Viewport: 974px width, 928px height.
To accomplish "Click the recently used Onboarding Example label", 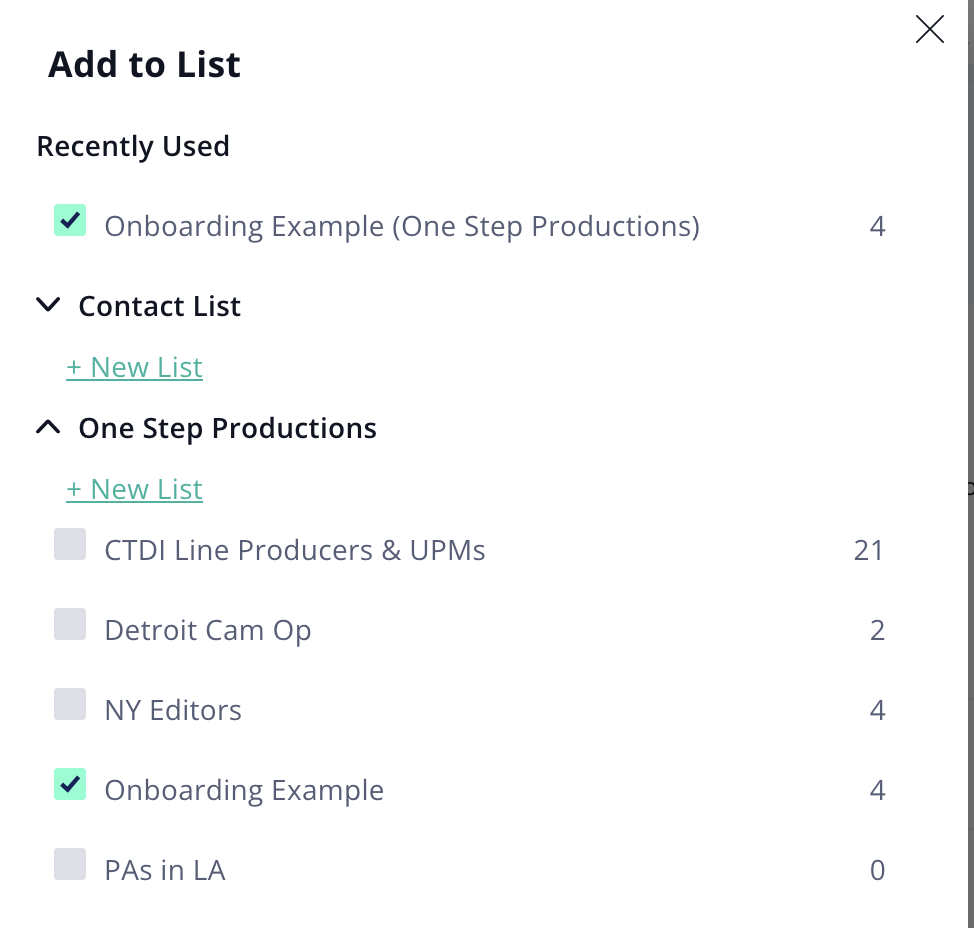I will click(402, 227).
